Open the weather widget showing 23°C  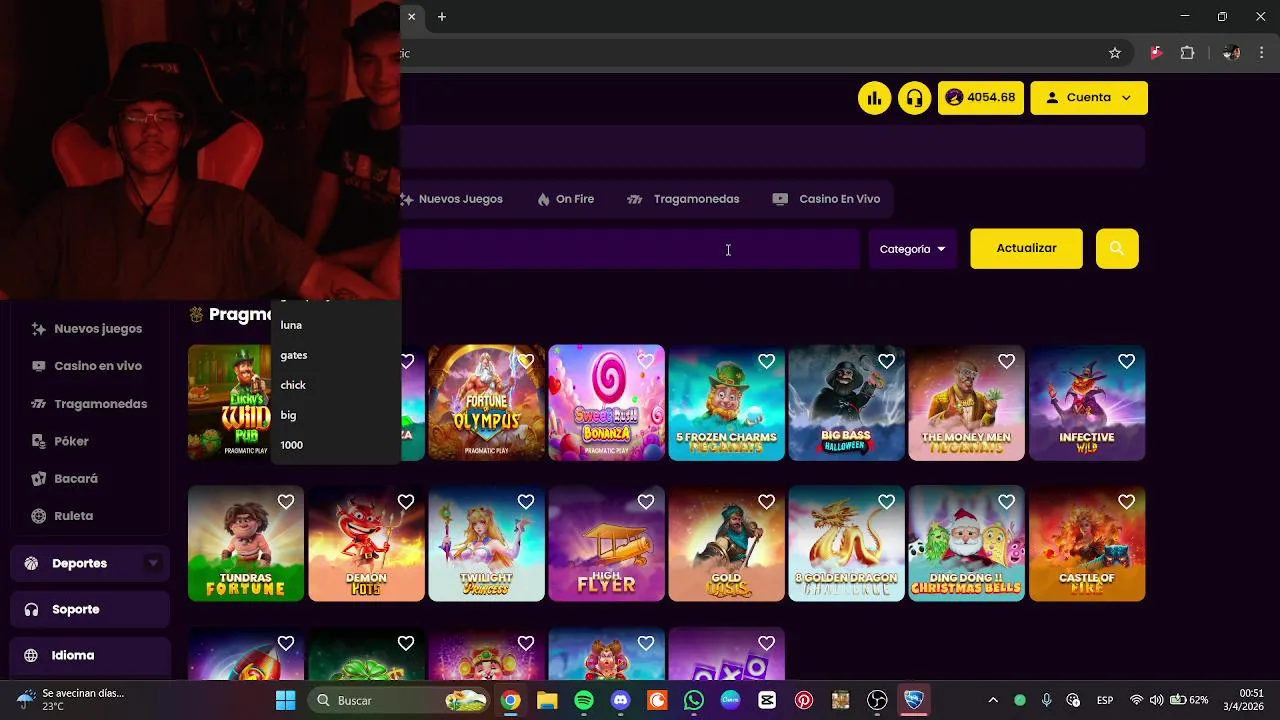pos(70,700)
